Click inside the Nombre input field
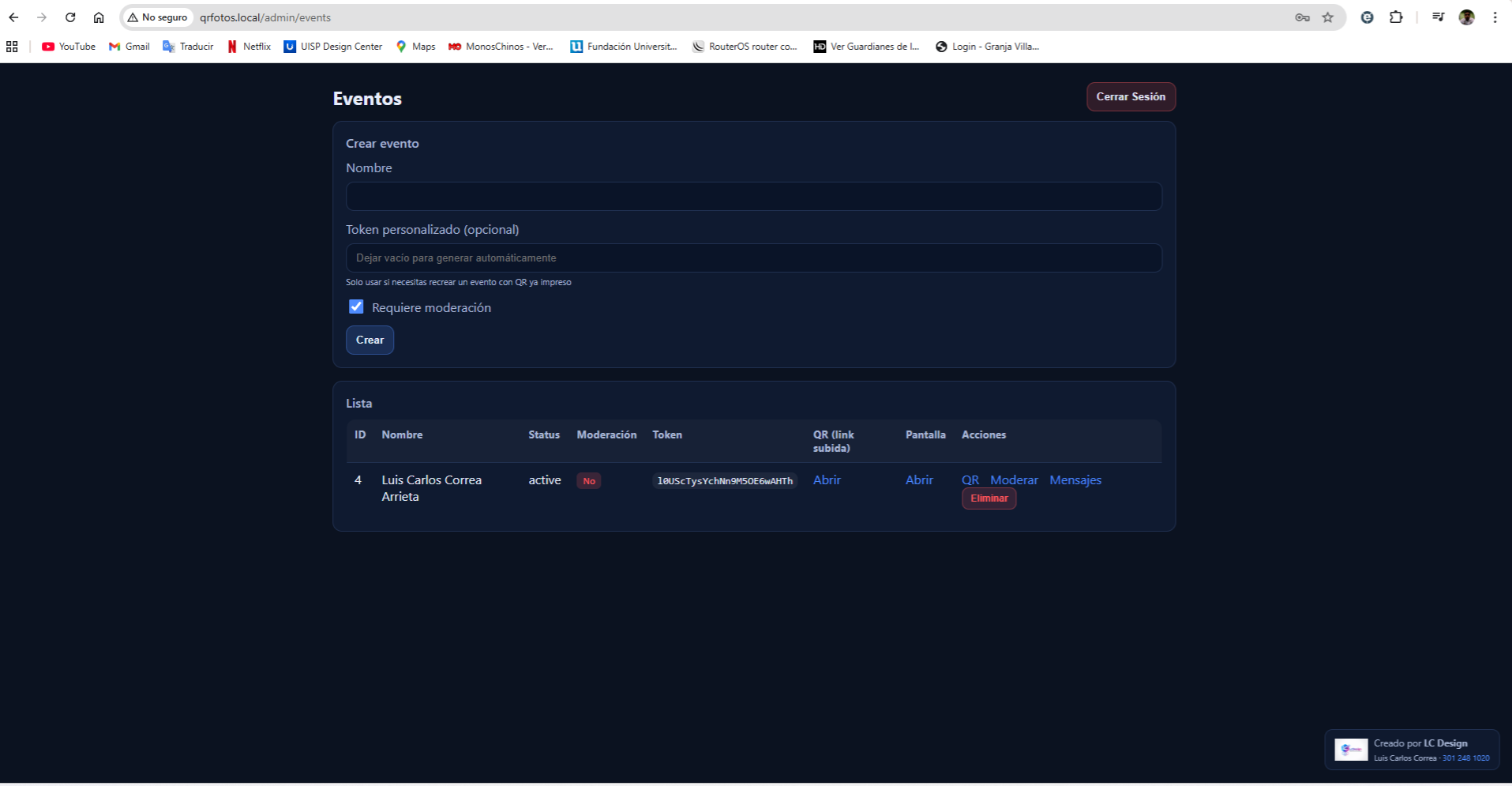The width and height of the screenshot is (1512, 786). (753, 196)
